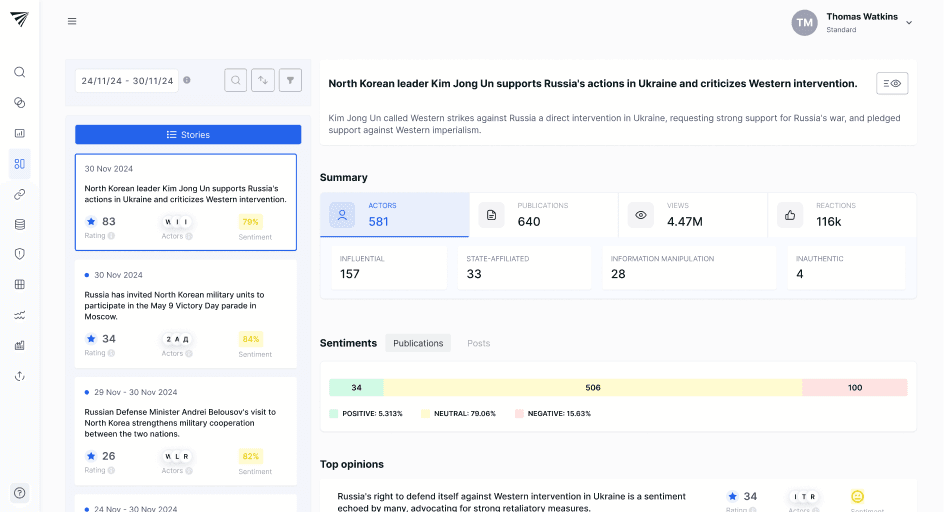Click the Stories button
944x512 pixels.
(188, 134)
